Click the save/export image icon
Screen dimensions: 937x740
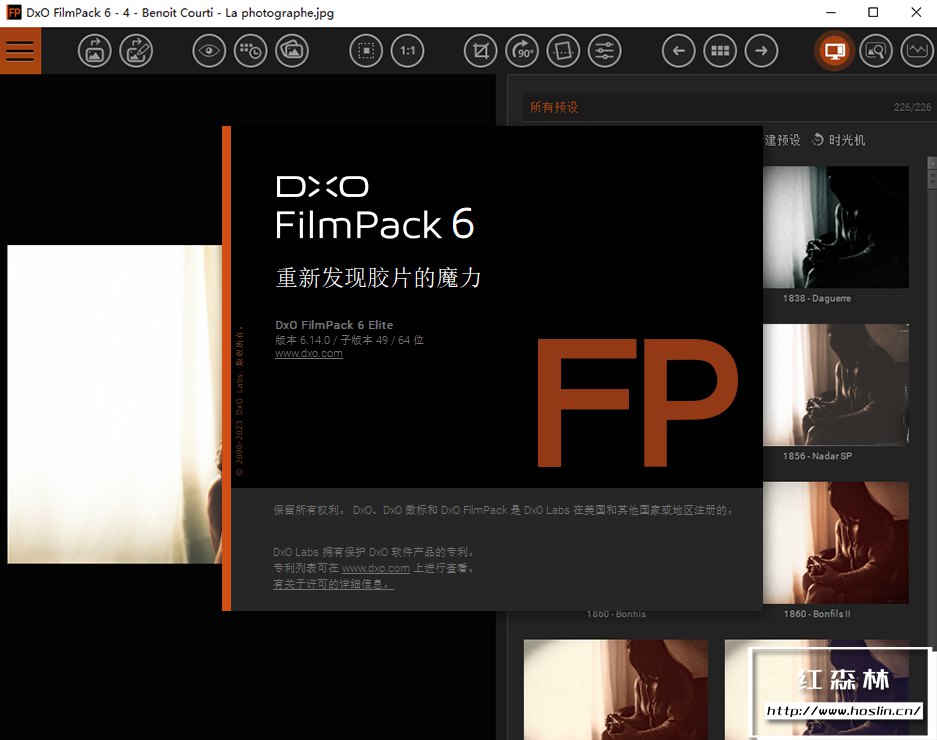click(136, 51)
